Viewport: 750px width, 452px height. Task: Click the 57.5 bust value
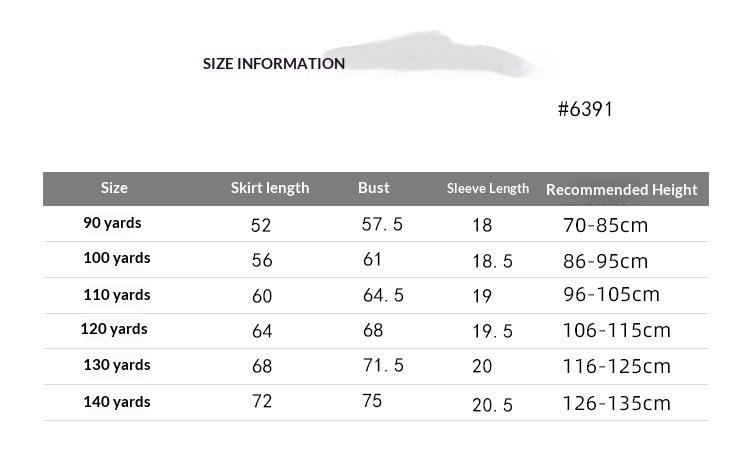[382, 224]
